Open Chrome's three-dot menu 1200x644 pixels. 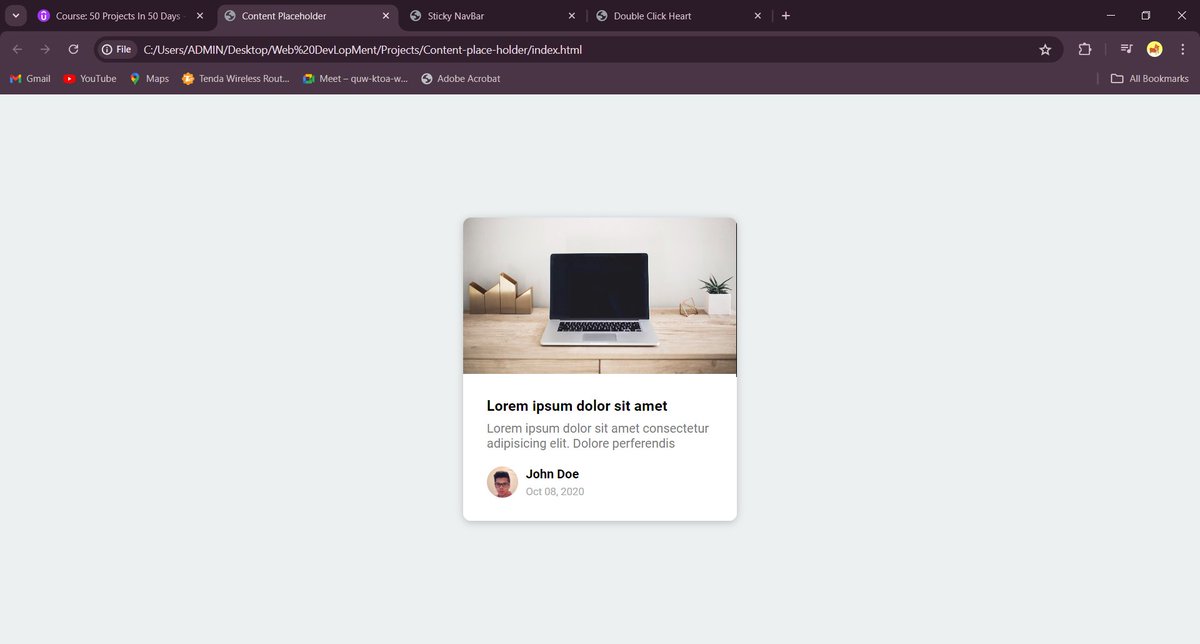pos(1183,49)
